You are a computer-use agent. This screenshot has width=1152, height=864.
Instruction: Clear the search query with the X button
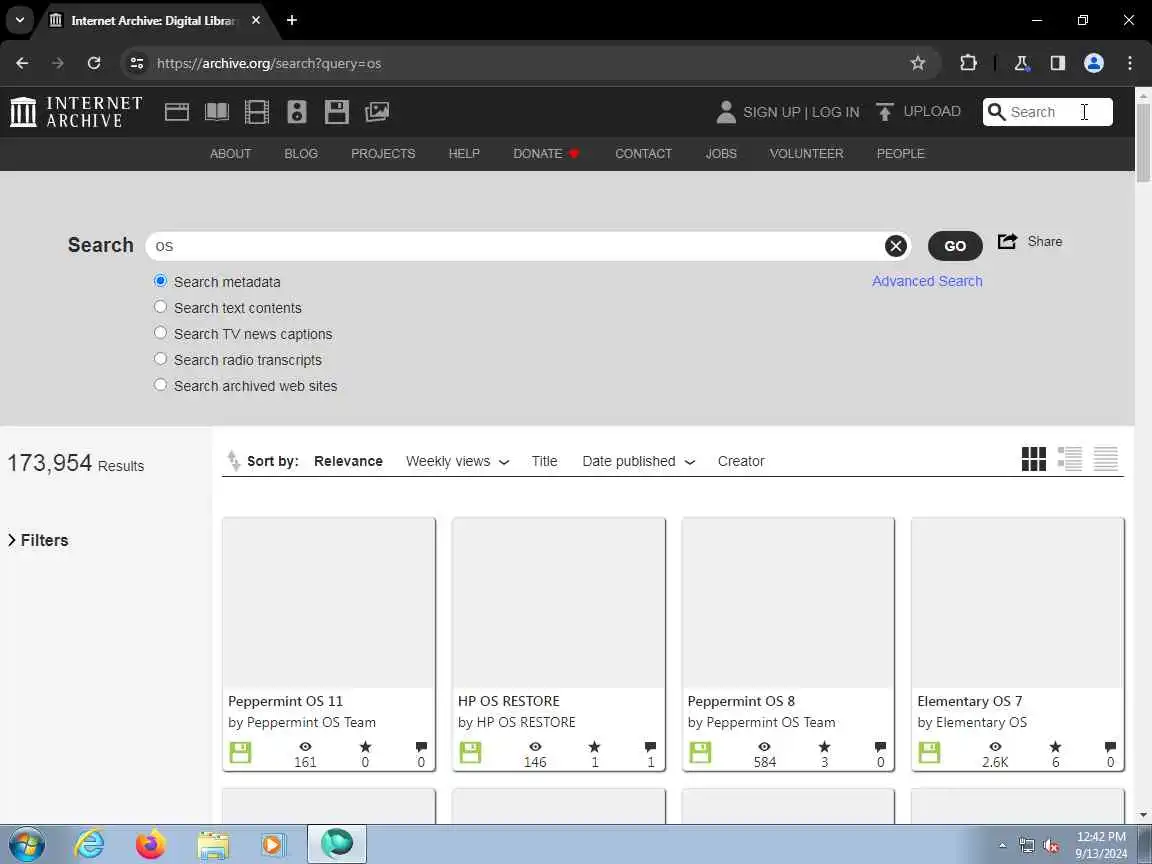(895, 246)
